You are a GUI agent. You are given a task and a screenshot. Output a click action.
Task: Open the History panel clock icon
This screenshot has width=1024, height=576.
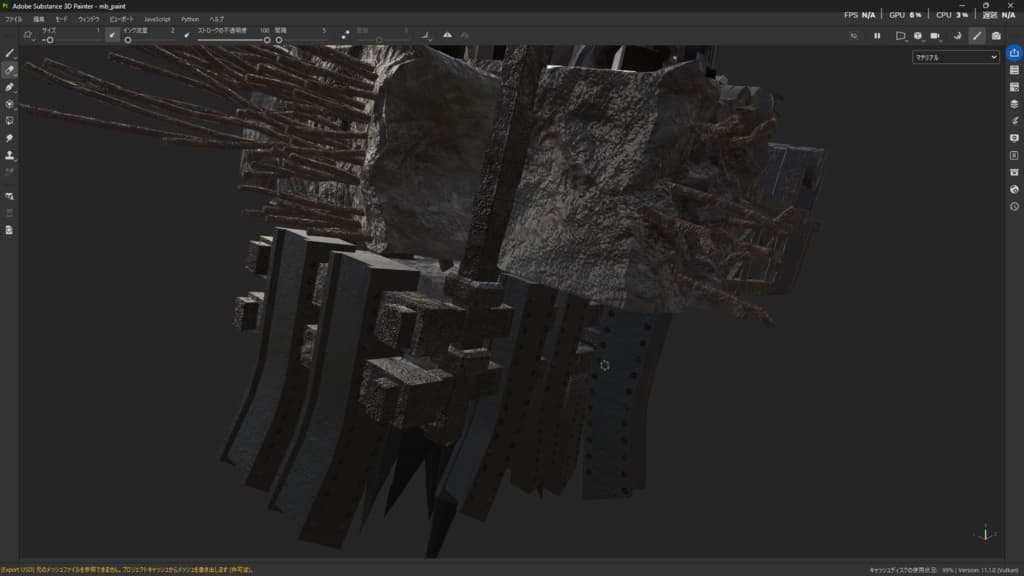[1014, 206]
